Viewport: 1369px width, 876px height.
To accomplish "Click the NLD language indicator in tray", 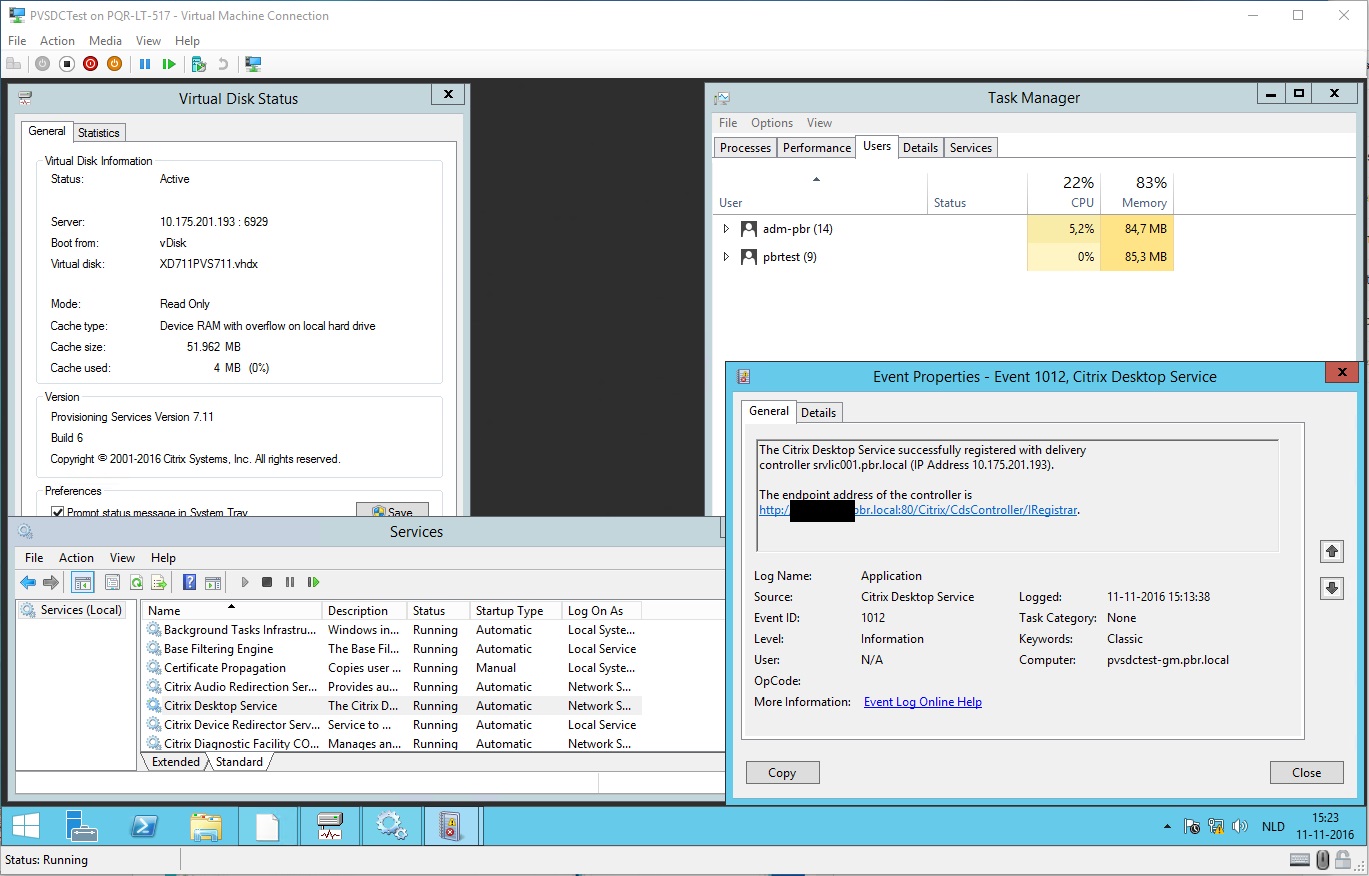I will click(1273, 827).
